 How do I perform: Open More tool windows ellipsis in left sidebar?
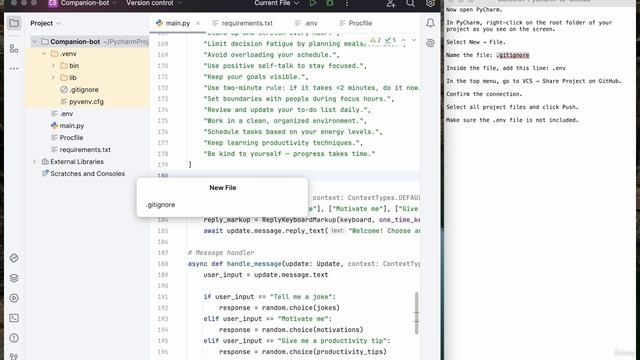click(14, 69)
